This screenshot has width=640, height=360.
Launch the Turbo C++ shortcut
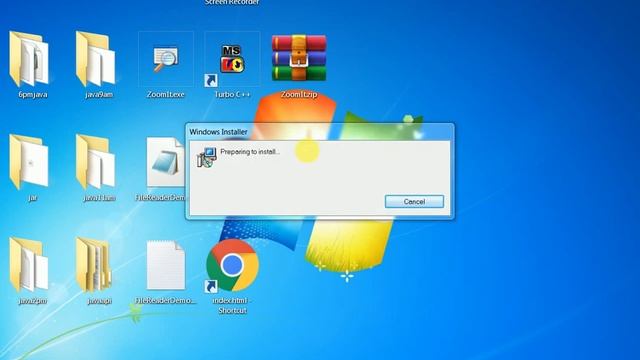pos(232,60)
